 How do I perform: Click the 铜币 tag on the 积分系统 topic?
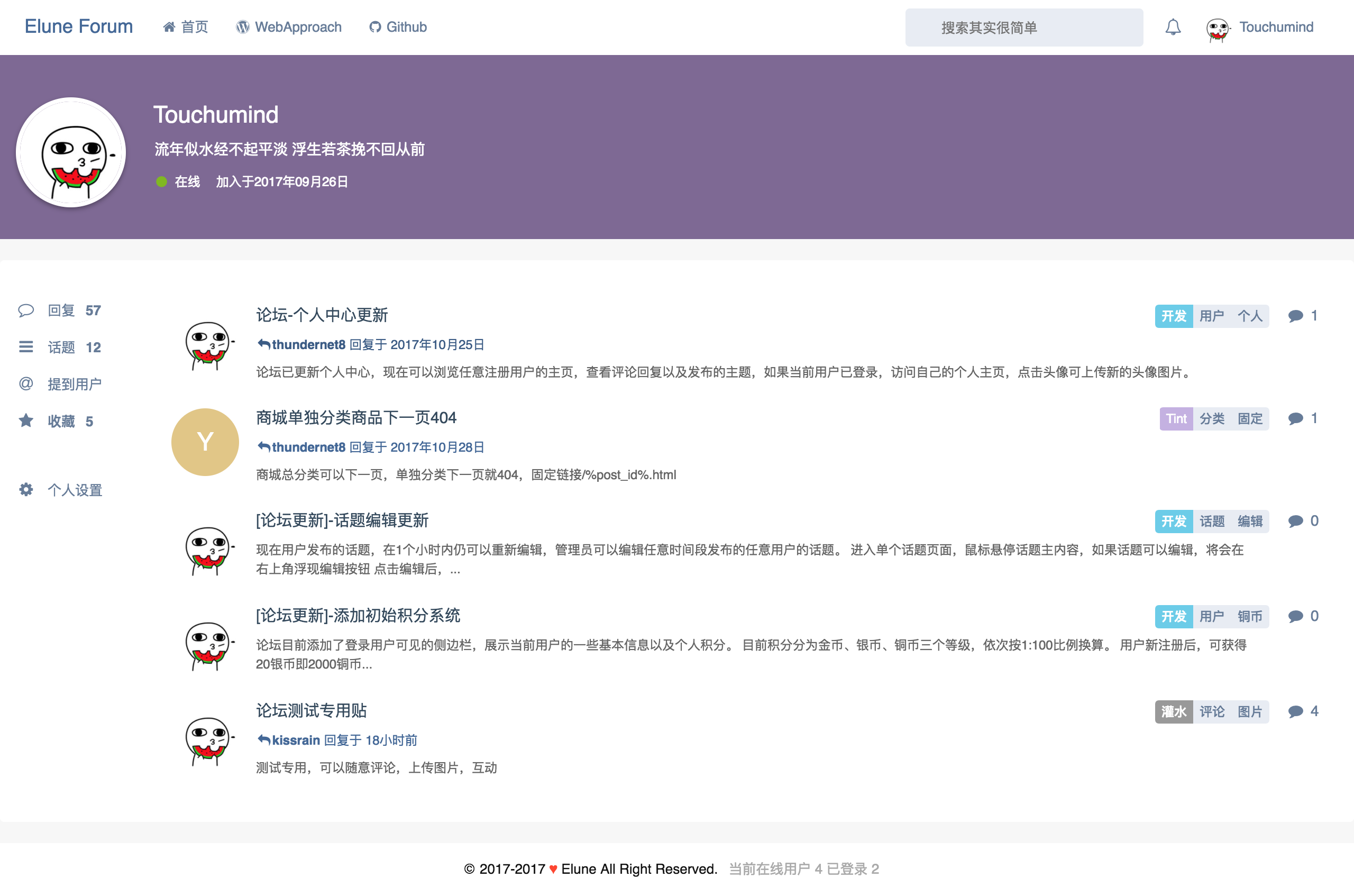pyautogui.click(x=1249, y=617)
